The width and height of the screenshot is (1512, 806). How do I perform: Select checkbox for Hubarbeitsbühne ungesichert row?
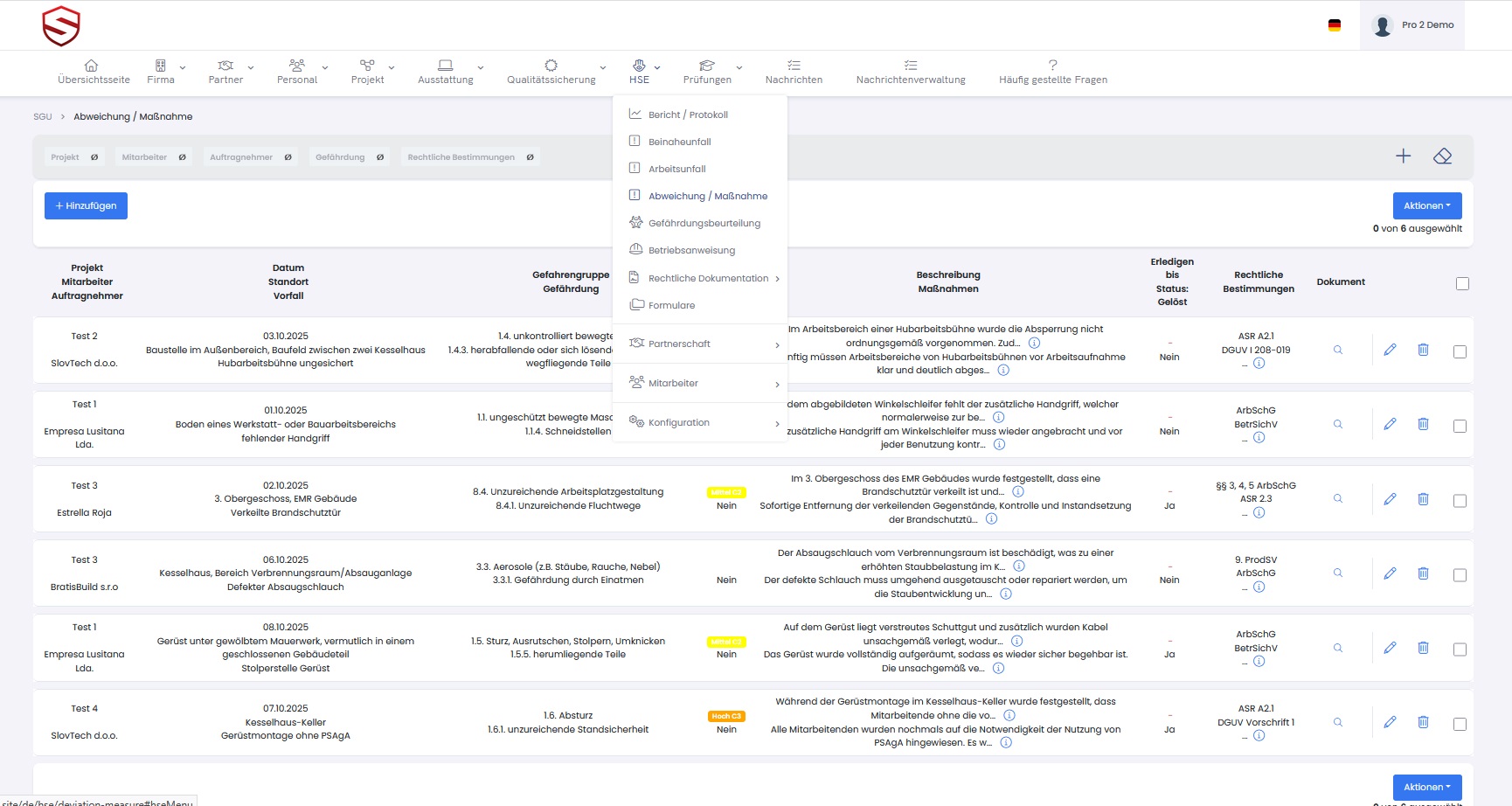click(1460, 351)
